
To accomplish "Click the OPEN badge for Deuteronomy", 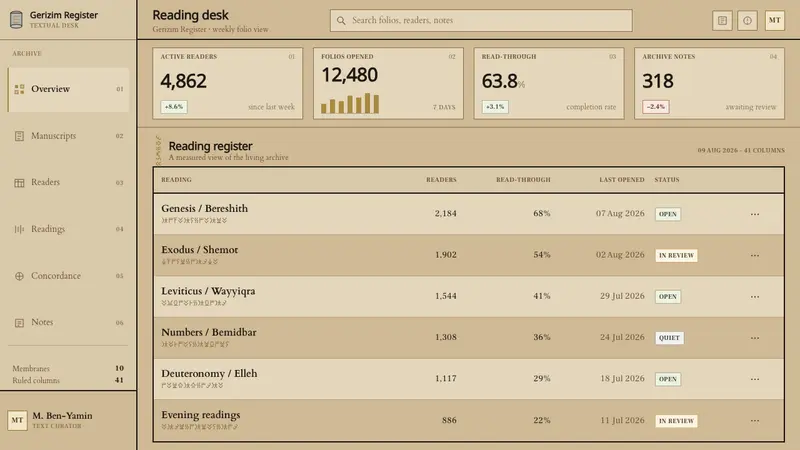I will click(x=668, y=379).
